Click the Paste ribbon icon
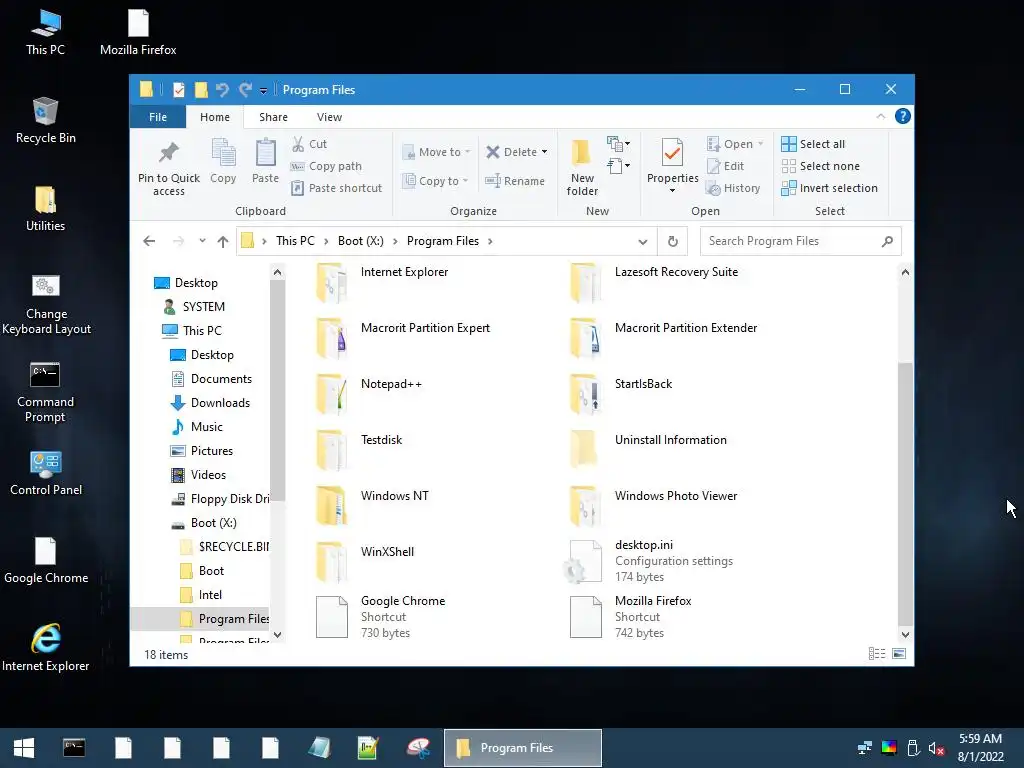 coord(265,161)
